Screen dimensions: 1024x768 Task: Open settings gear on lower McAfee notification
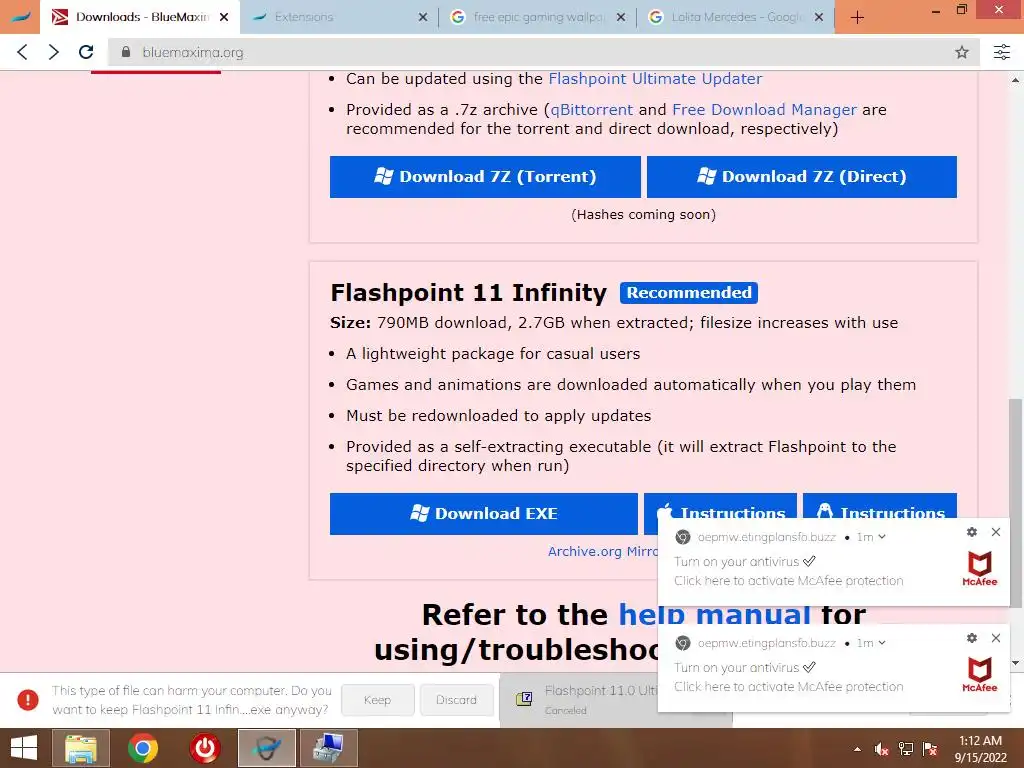pos(972,638)
